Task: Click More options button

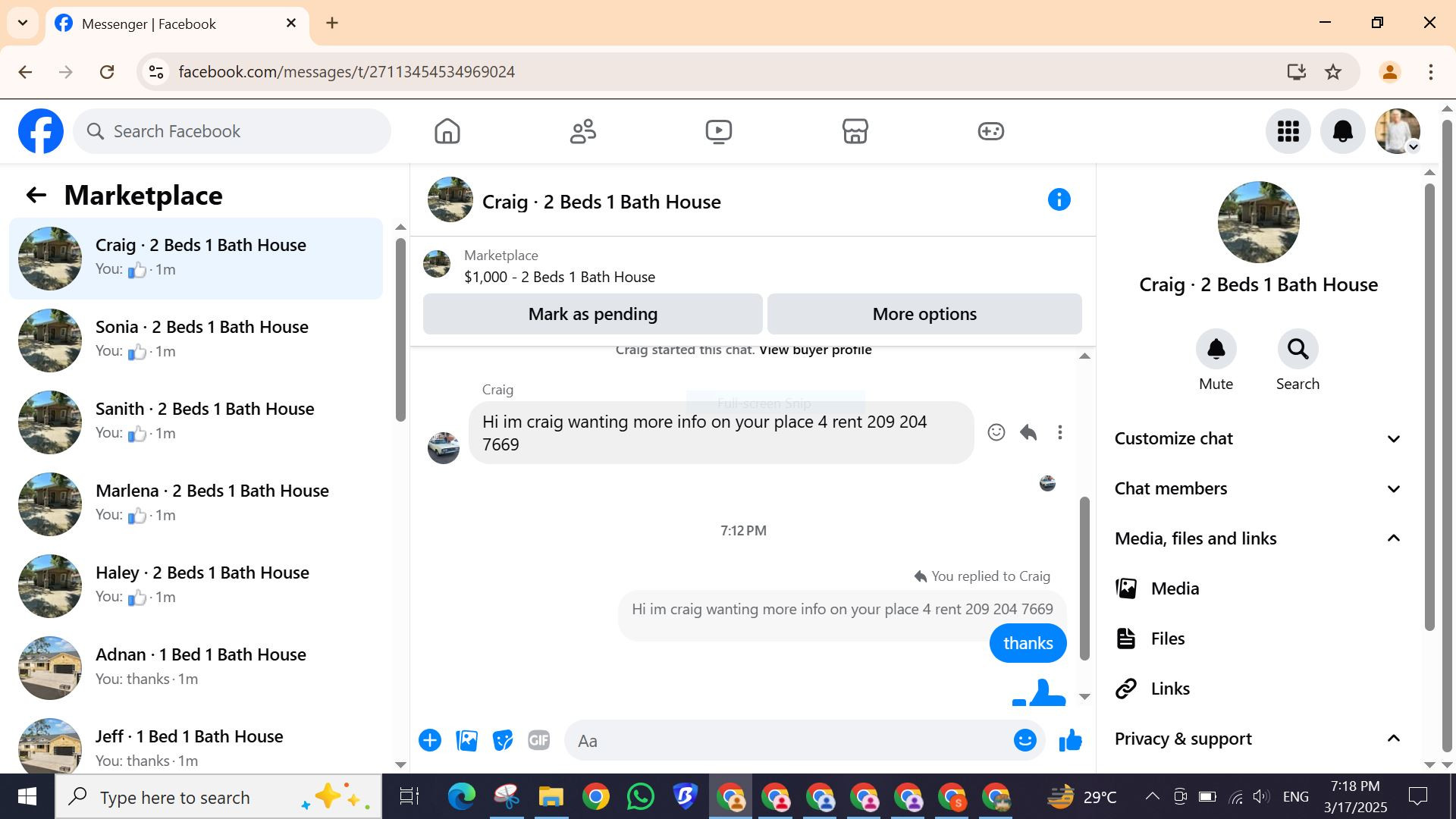Action: click(x=924, y=314)
